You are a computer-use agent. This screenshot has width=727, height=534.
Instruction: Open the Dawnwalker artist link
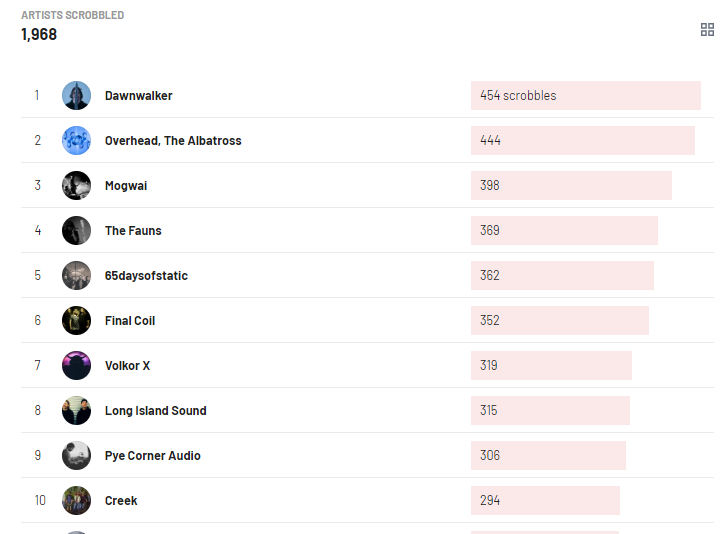[x=138, y=96]
